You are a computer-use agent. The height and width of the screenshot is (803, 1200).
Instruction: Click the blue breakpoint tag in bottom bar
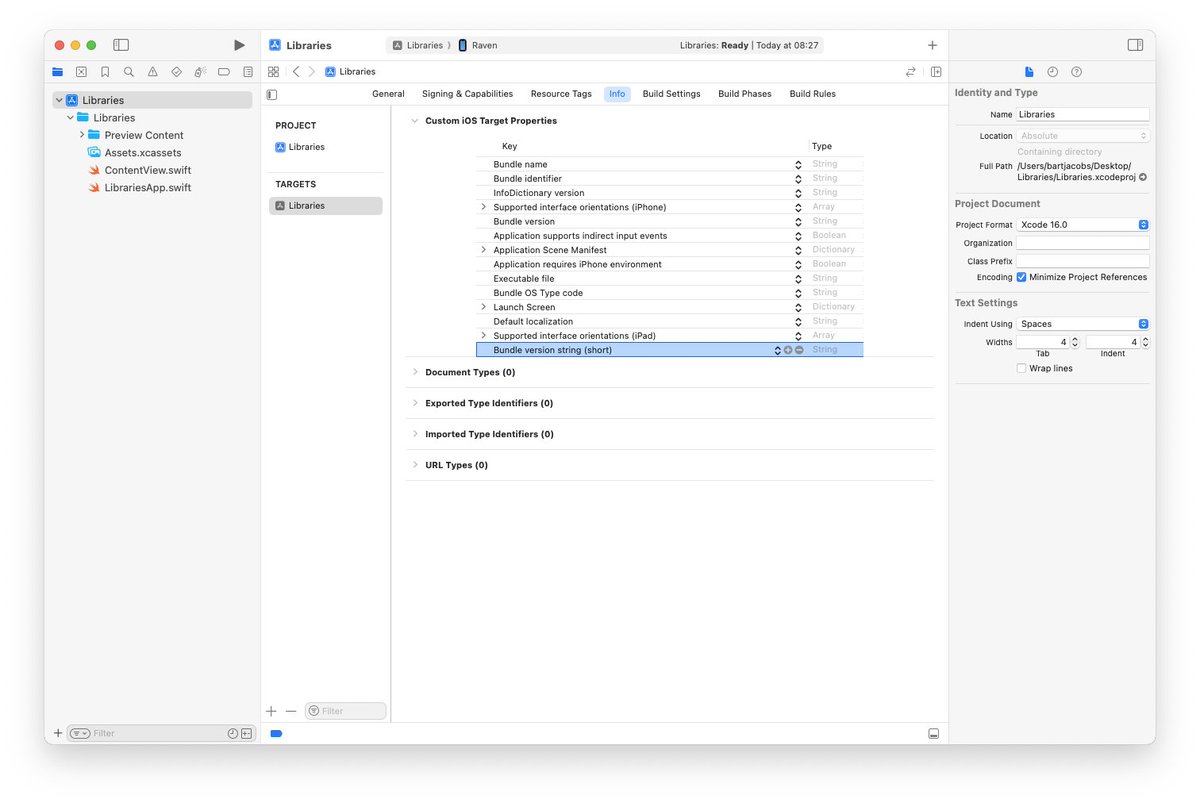tap(277, 734)
